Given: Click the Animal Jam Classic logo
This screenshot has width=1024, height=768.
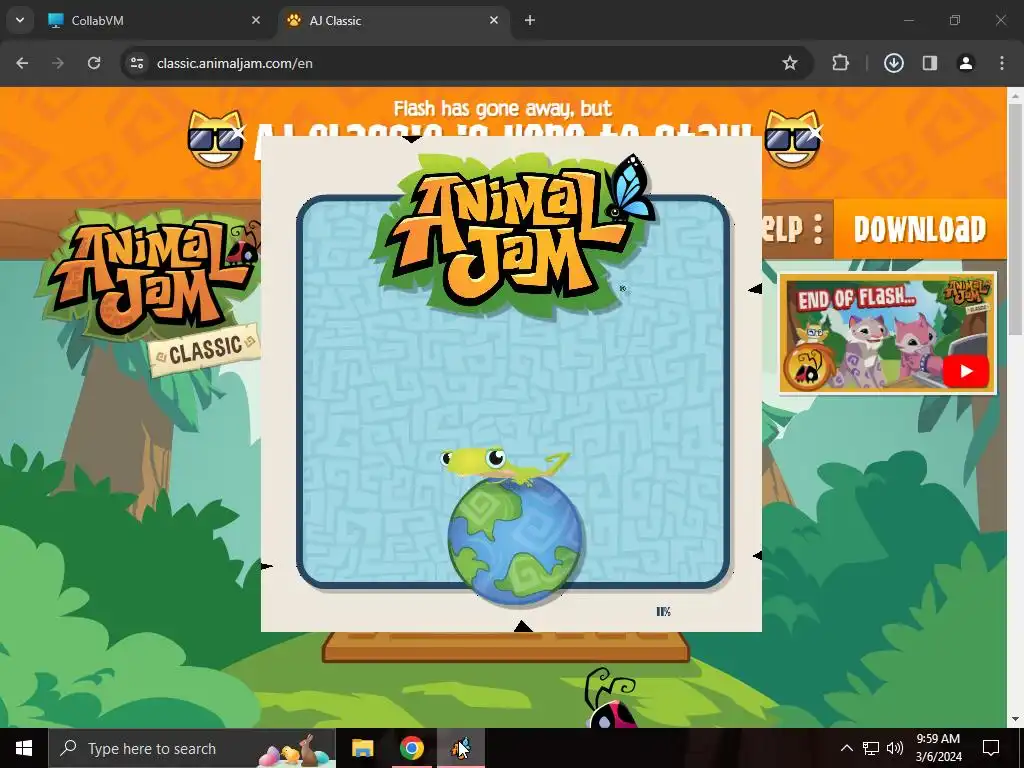Looking at the screenshot, I should (150, 291).
